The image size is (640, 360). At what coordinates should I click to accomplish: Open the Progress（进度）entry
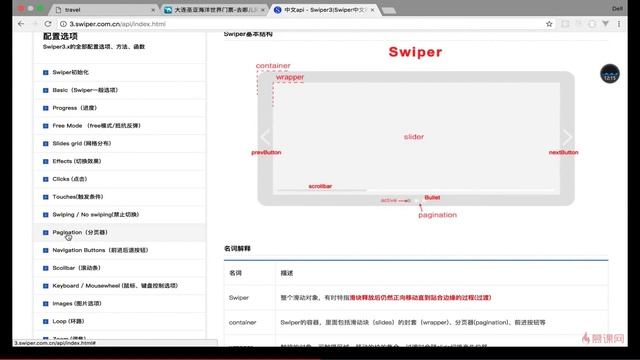click(74, 108)
